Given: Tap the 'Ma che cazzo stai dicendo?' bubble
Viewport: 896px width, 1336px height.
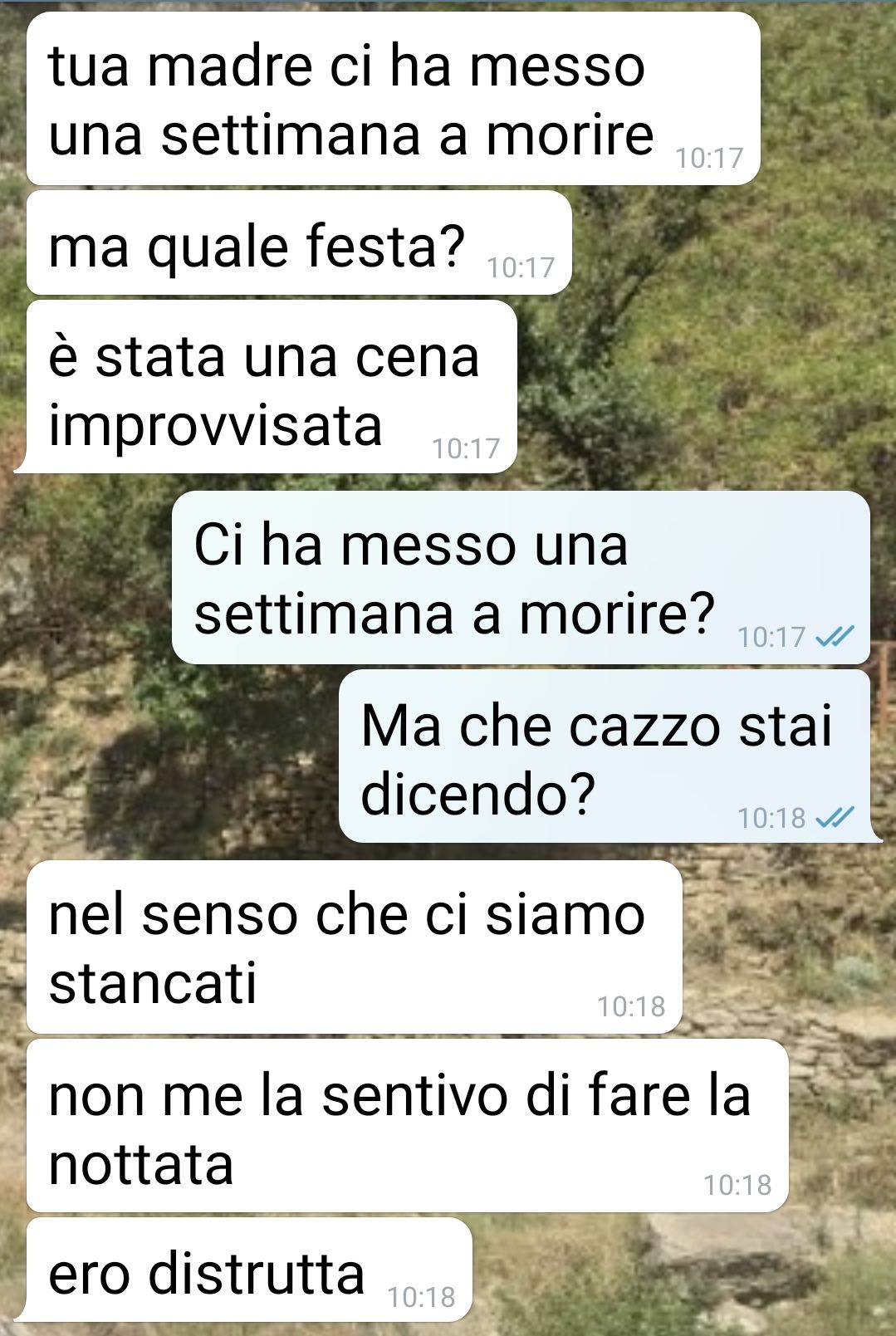Looking at the screenshot, I should (605, 756).
